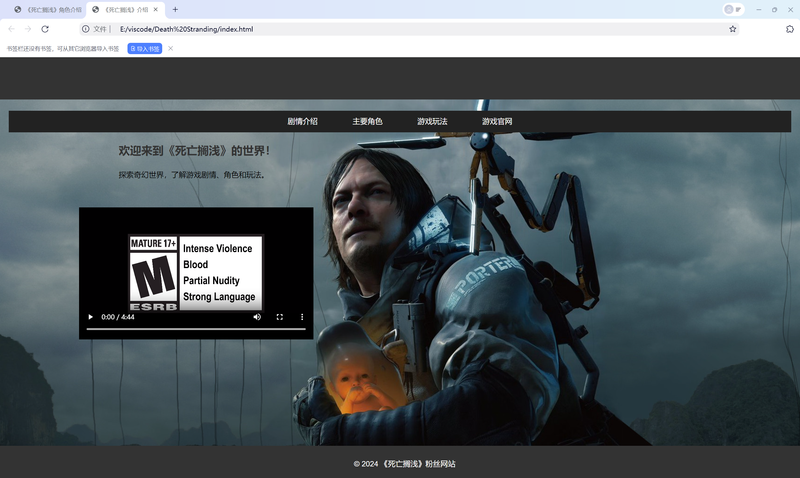The width and height of the screenshot is (800, 478).
Task: Open browser extensions puzzle icon
Action: tap(790, 29)
